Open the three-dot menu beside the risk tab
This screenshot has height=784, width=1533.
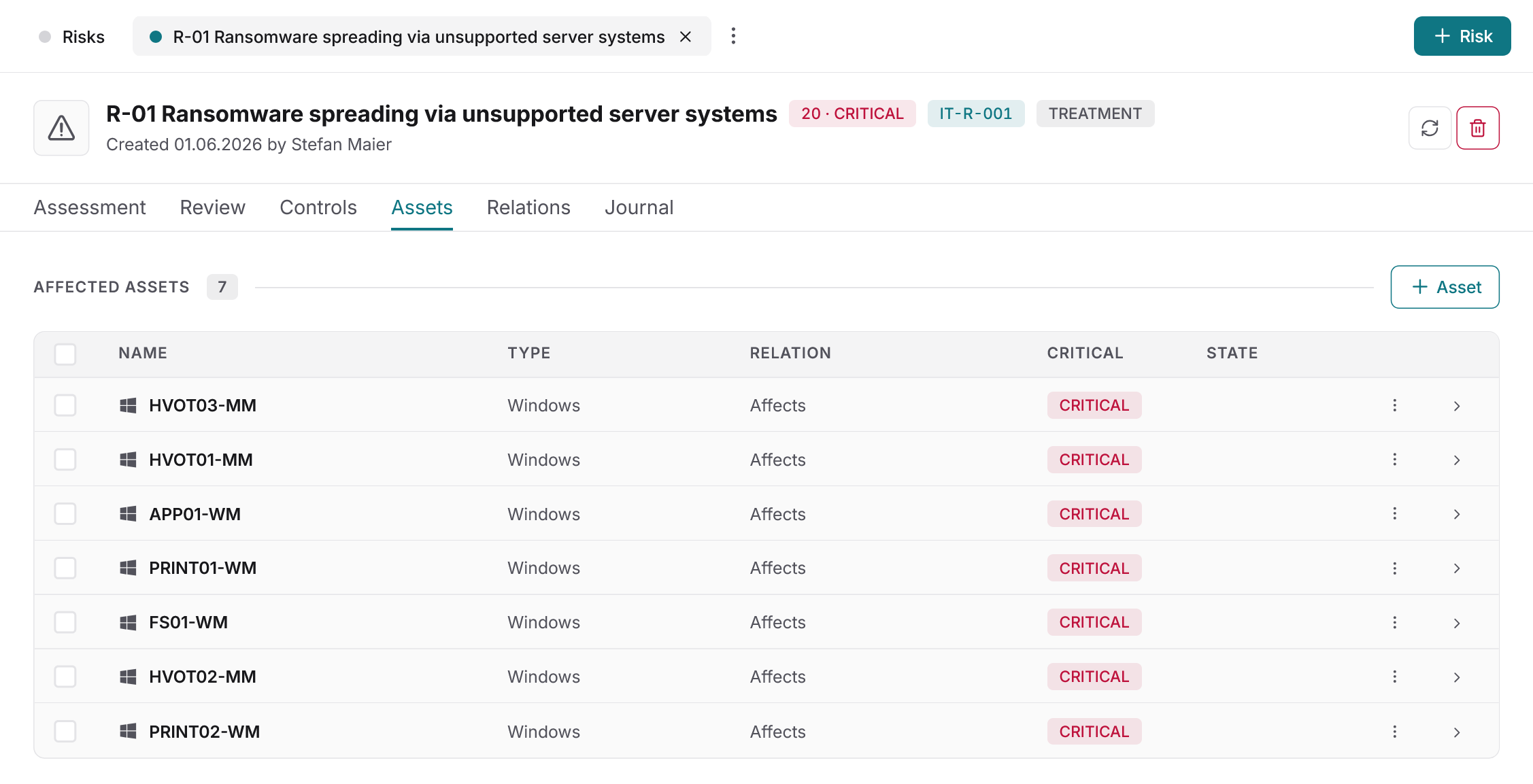click(x=733, y=36)
